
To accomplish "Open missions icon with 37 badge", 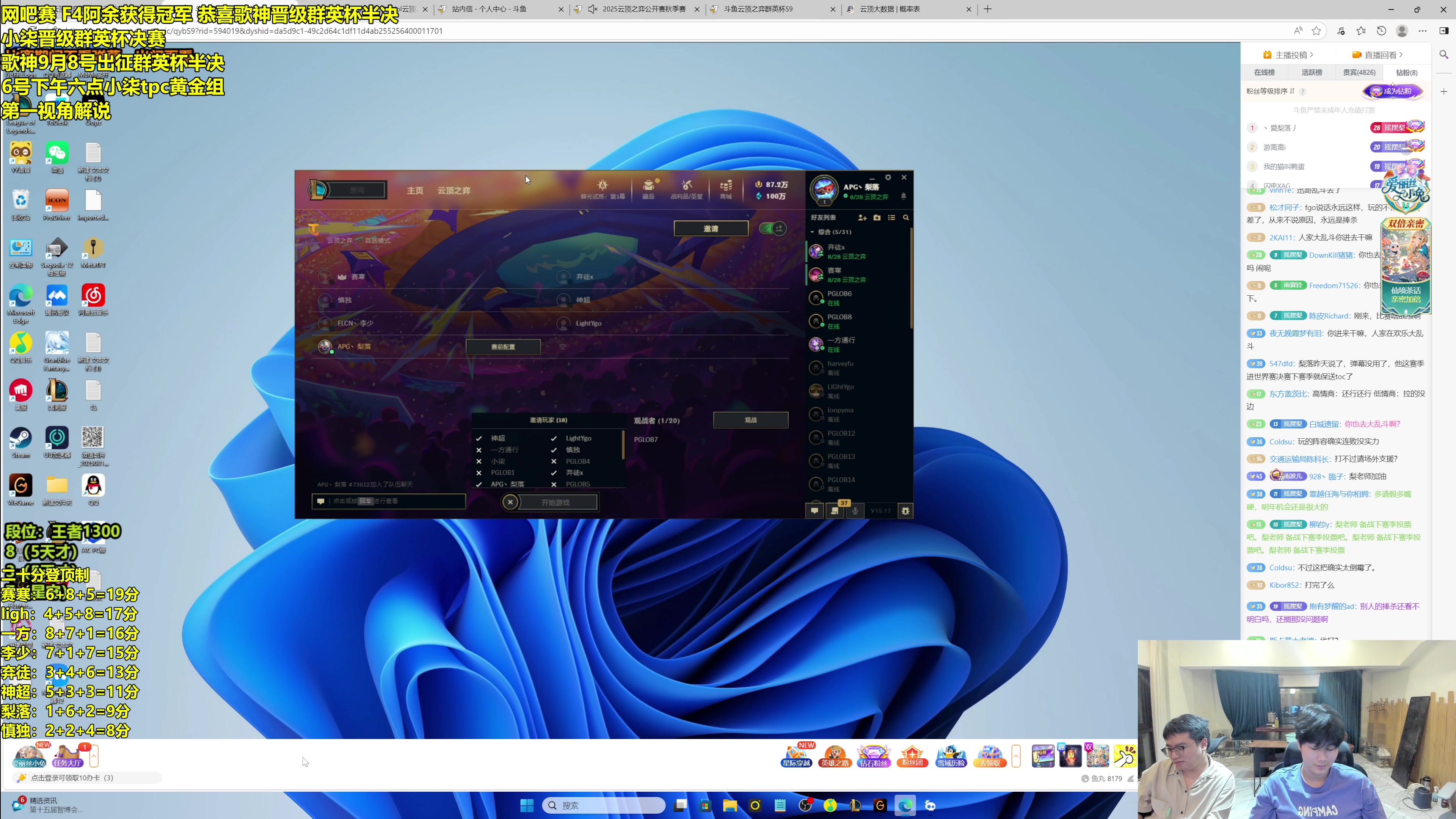I will (x=835, y=510).
